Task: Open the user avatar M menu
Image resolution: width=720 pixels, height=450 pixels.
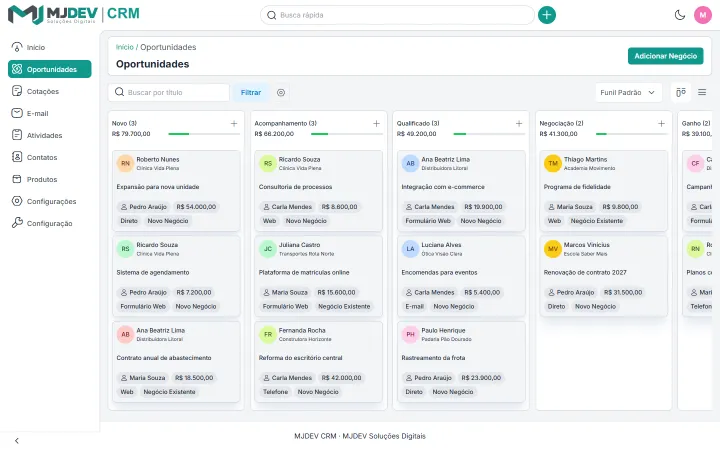Action: pos(703,15)
